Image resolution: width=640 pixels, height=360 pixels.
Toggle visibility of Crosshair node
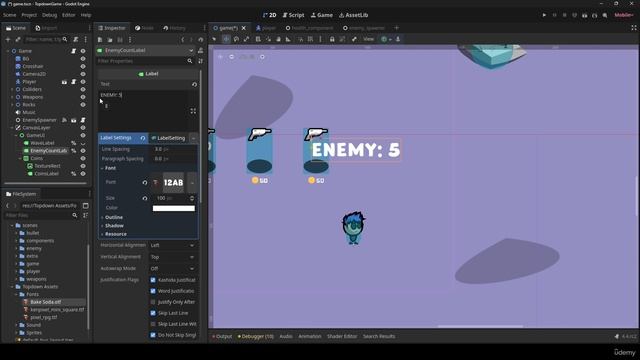[83, 67]
